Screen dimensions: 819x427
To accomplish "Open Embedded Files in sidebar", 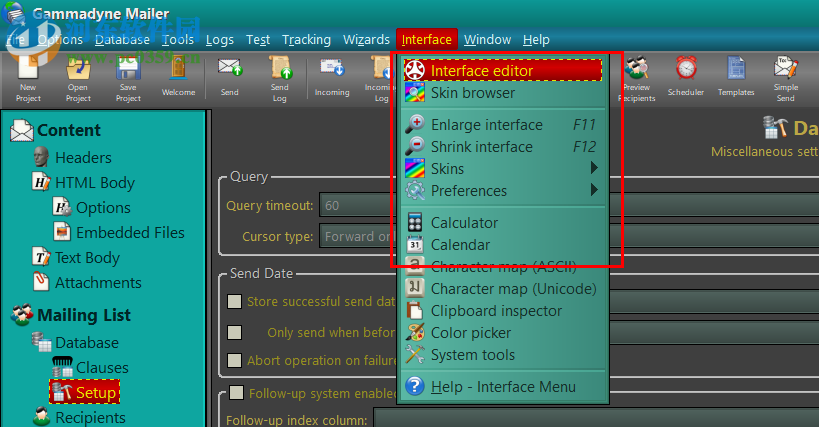I will tap(130, 232).
